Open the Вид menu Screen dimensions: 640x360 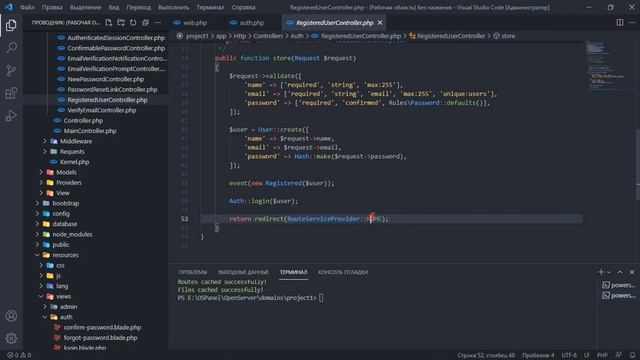[114, 7]
